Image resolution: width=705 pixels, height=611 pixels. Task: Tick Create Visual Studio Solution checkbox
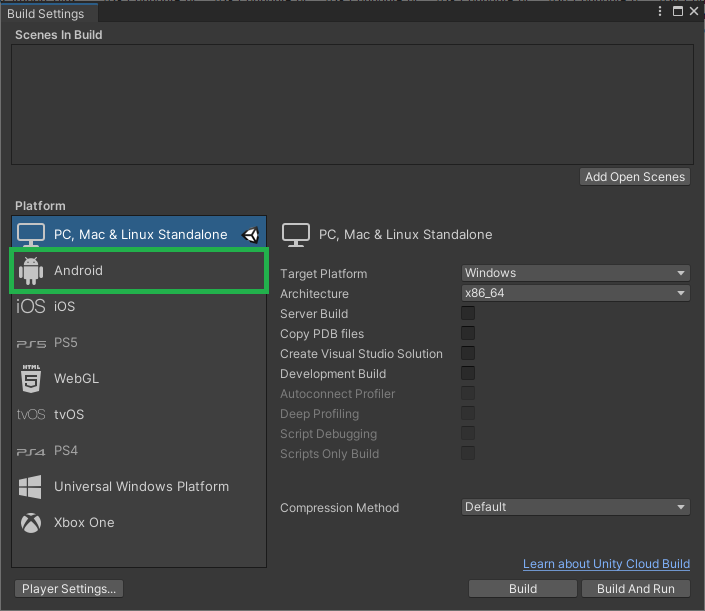click(468, 353)
